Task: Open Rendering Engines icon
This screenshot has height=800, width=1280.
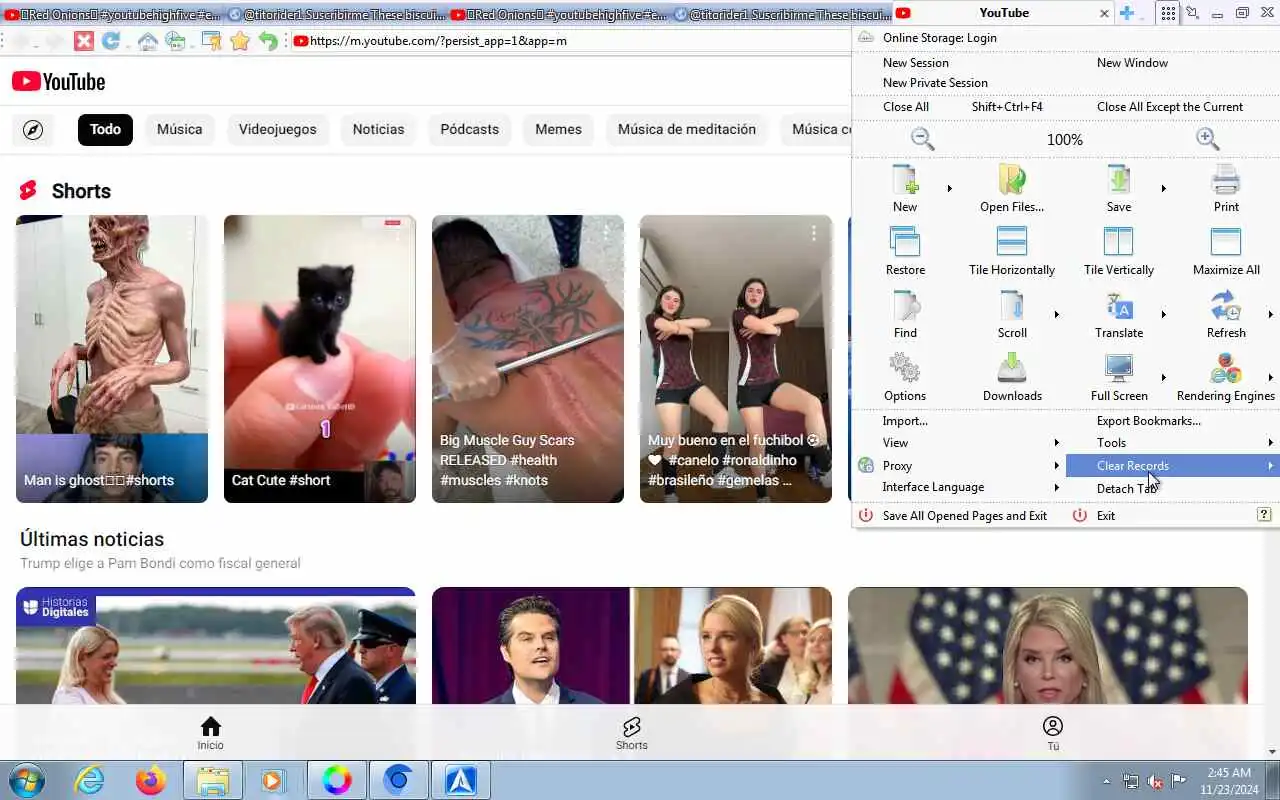Action: tap(1226, 369)
